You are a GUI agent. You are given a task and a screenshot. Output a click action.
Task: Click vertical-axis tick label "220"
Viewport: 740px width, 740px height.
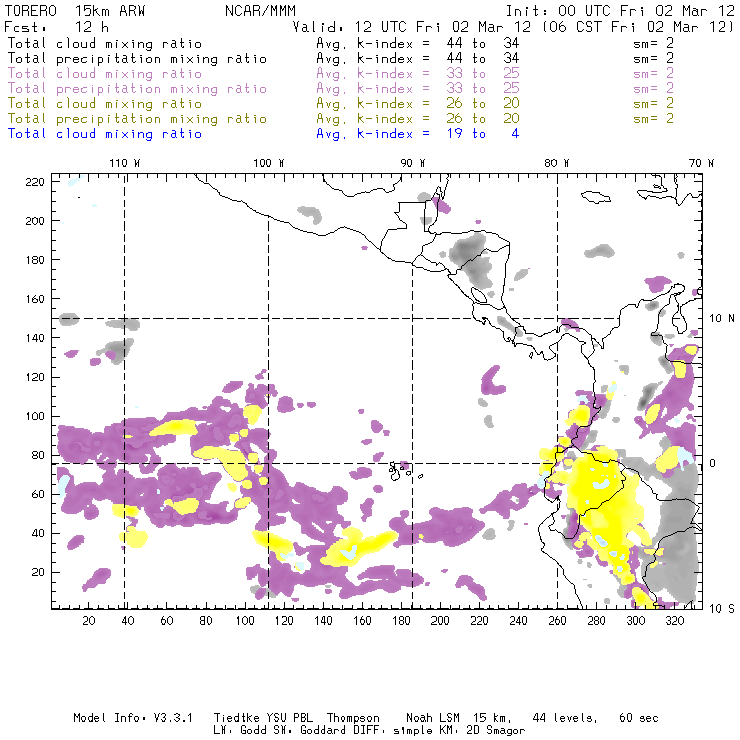(x=35, y=182)
